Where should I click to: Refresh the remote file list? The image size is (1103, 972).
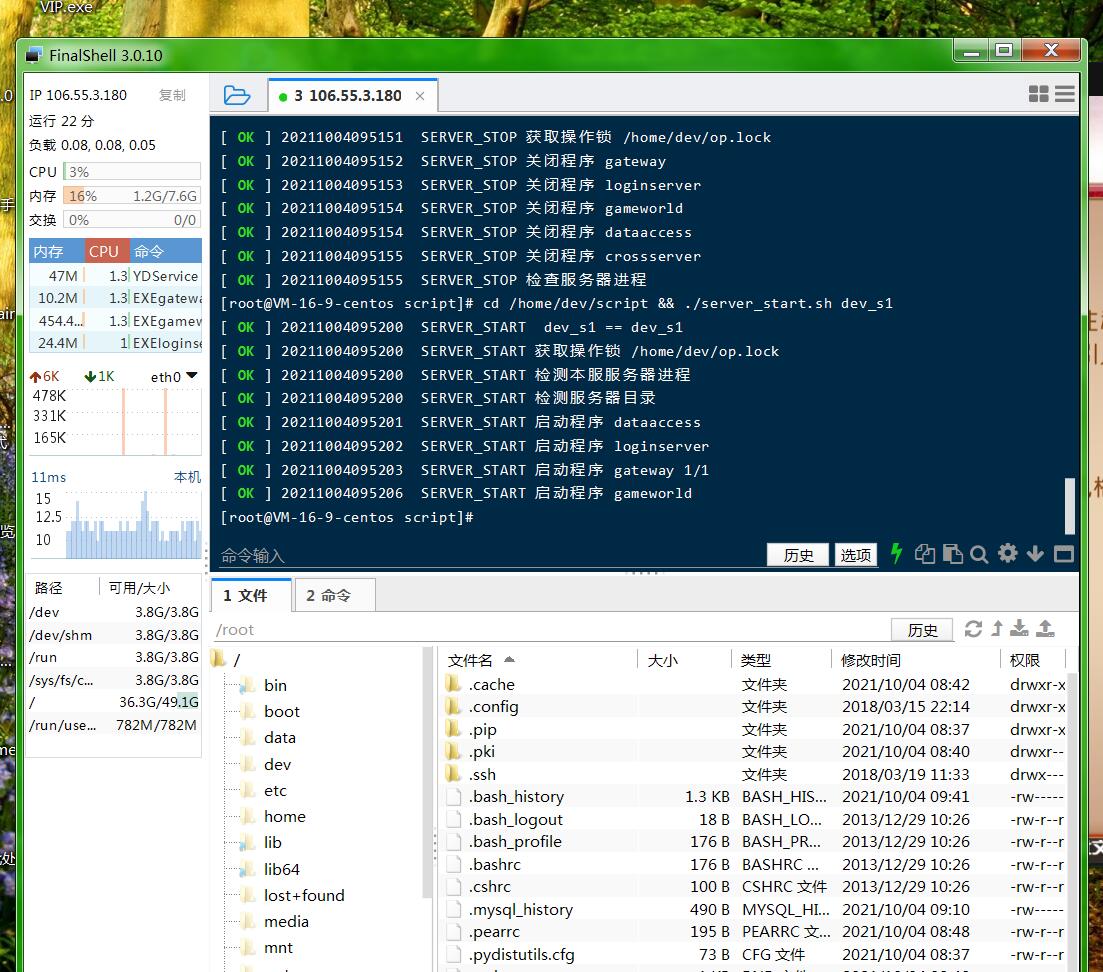tap(973, 629)
